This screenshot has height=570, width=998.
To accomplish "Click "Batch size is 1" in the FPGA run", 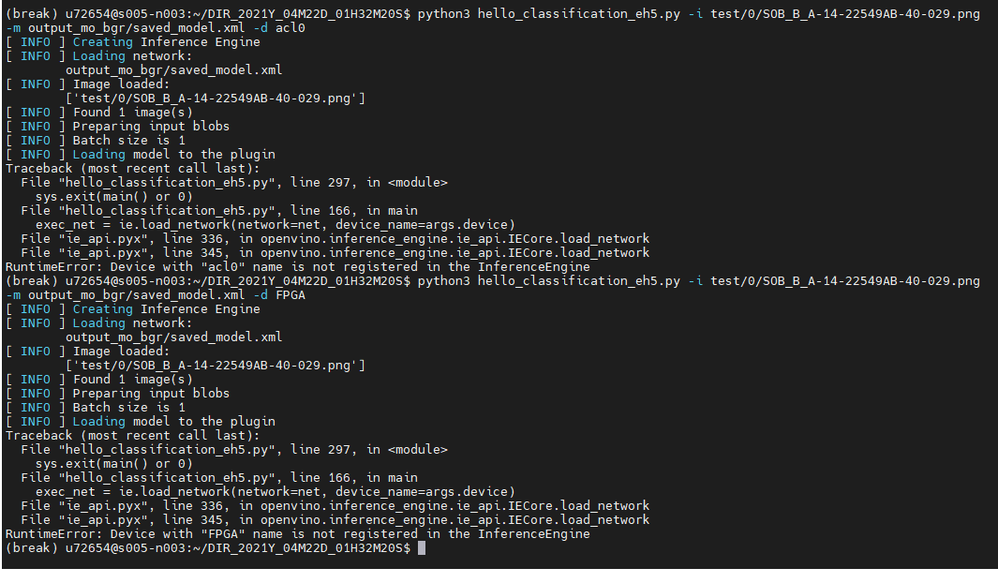I will (128, 407).
